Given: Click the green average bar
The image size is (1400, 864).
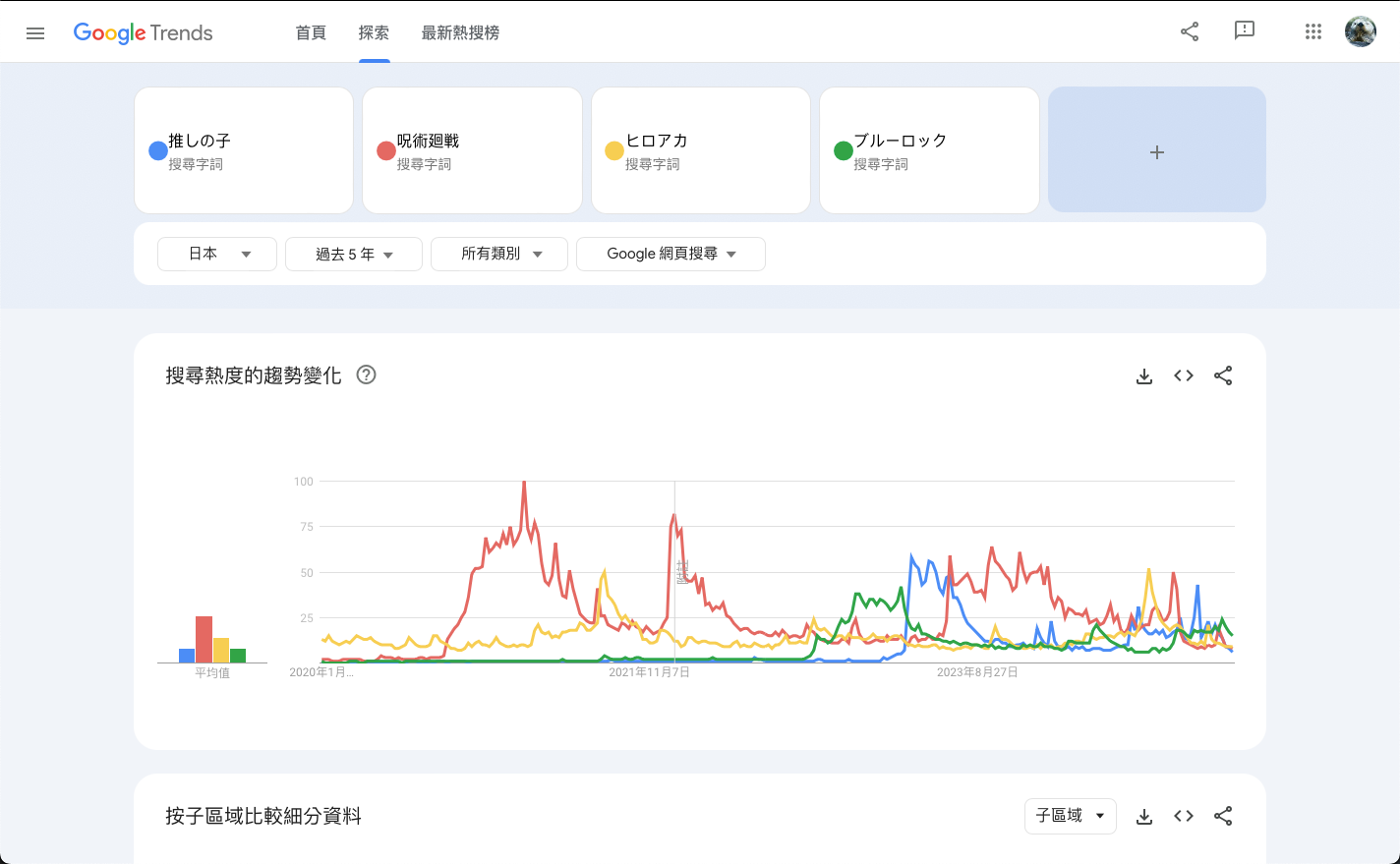Looking at the screenshot, I should (x=238, y=656).
